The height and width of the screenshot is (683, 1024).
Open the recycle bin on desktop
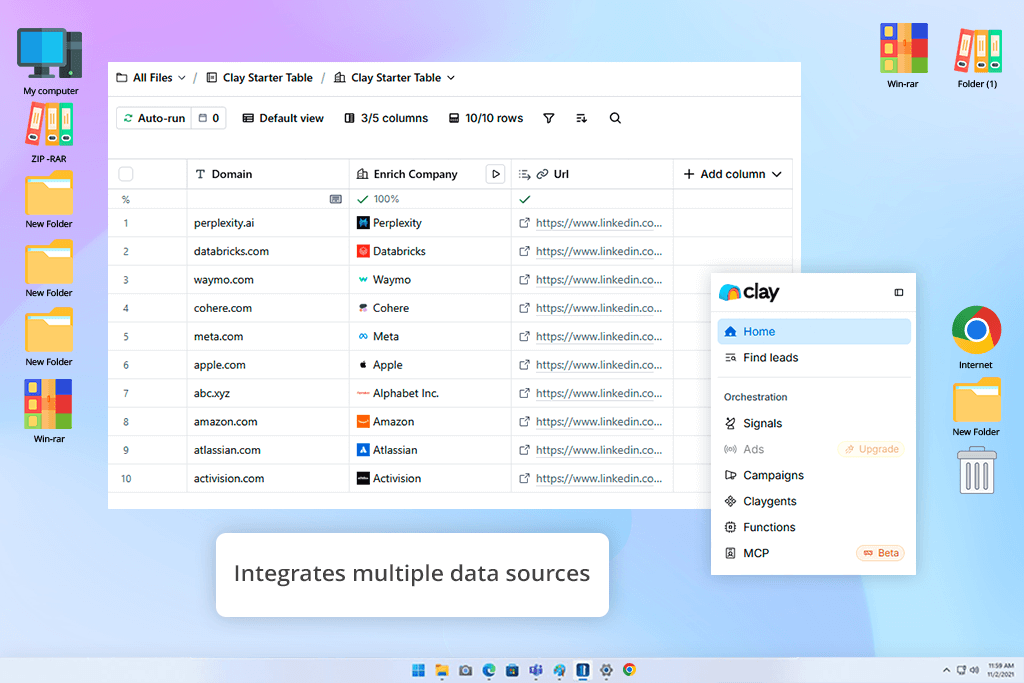pyautogui.click(x=977, y=470)
